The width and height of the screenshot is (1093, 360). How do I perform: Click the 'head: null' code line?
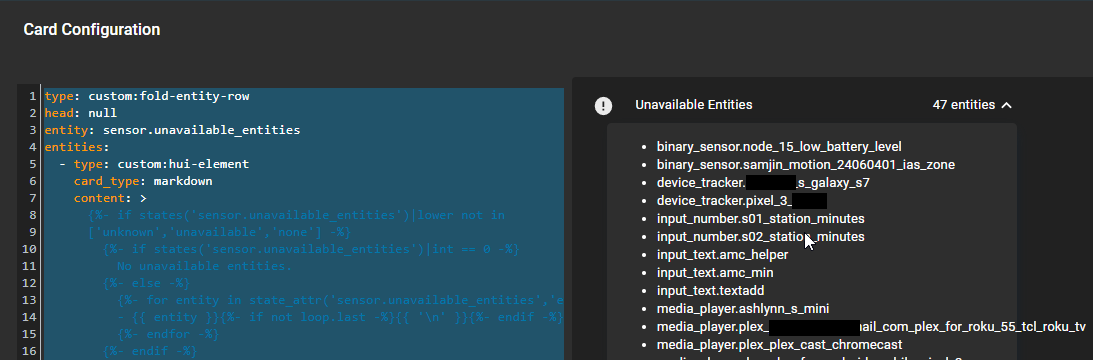81,113
